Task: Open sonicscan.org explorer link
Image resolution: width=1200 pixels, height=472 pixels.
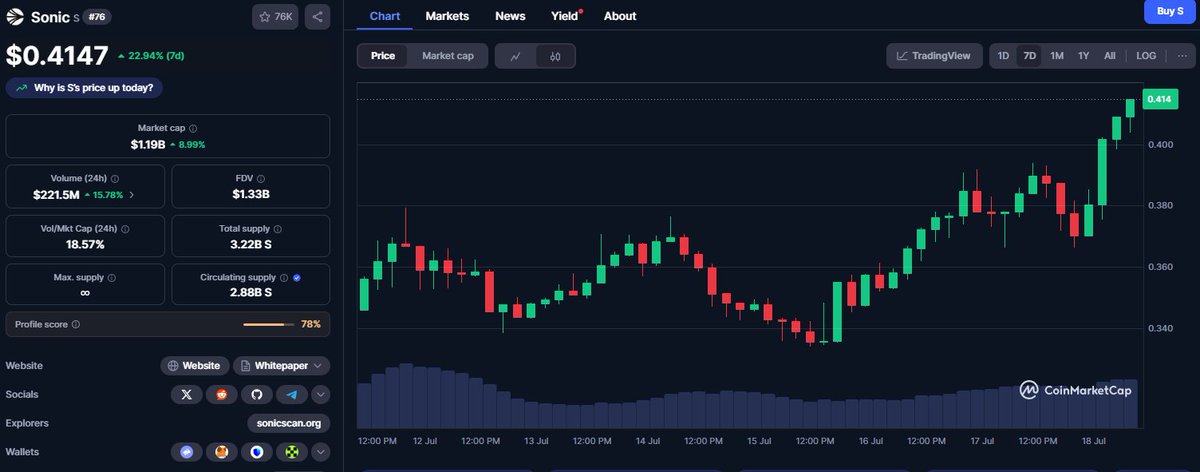Action: pos(288,423)
